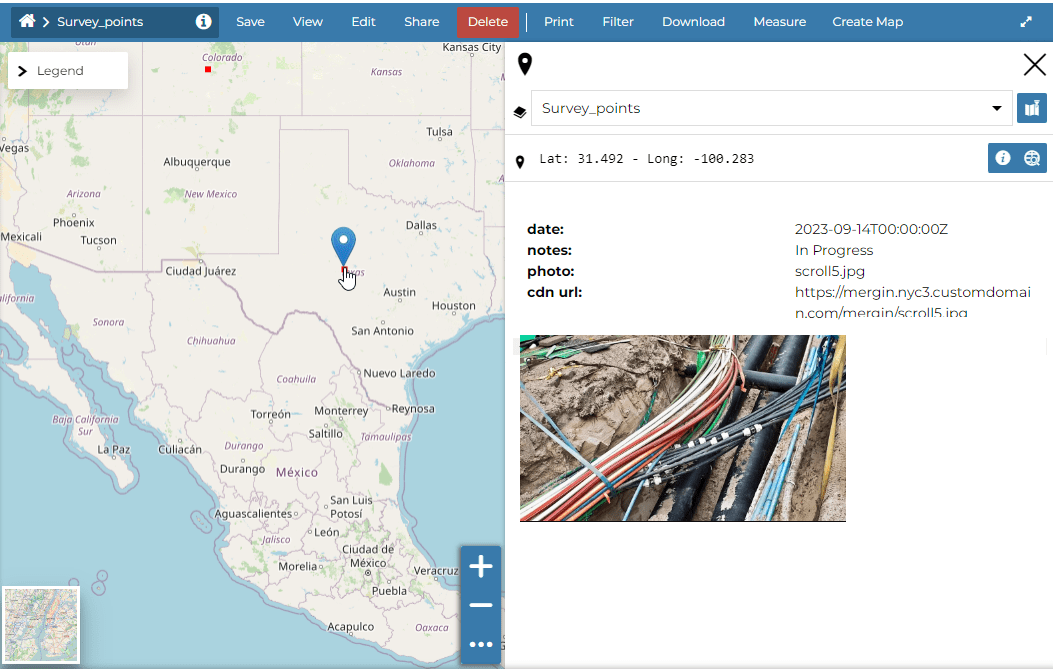Click the chart button beside layer selector
1053x669 pixels.
tap(1031, 108)
